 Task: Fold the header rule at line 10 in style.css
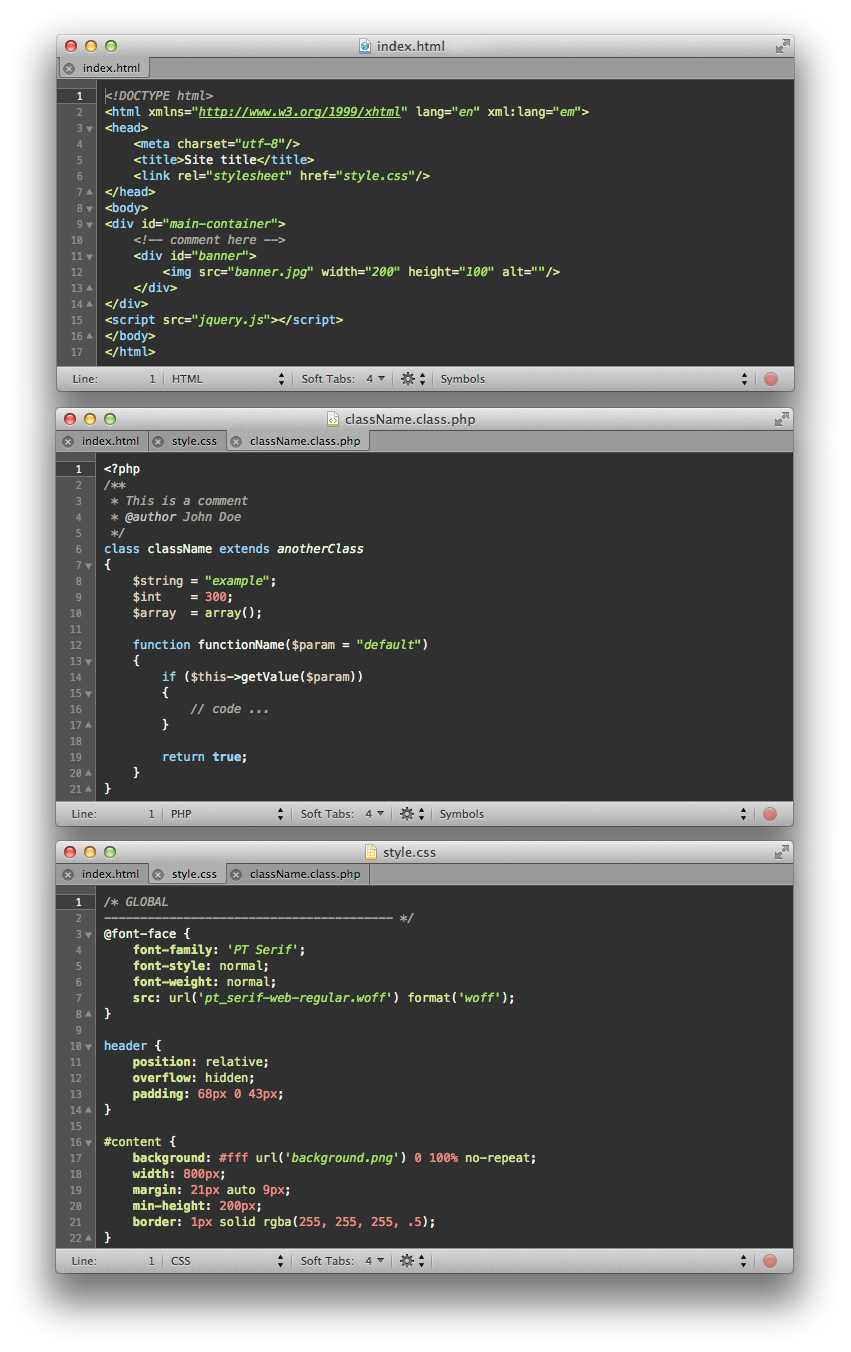point(89,1047)
